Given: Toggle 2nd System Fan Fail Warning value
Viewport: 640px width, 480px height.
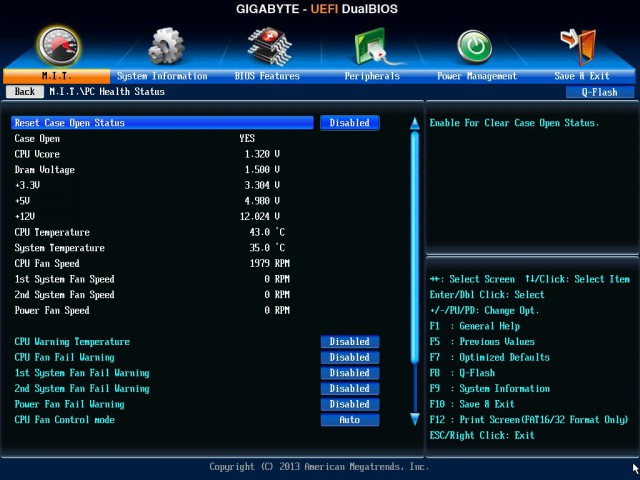Looking at the screenshot, I should coord(350,388).
